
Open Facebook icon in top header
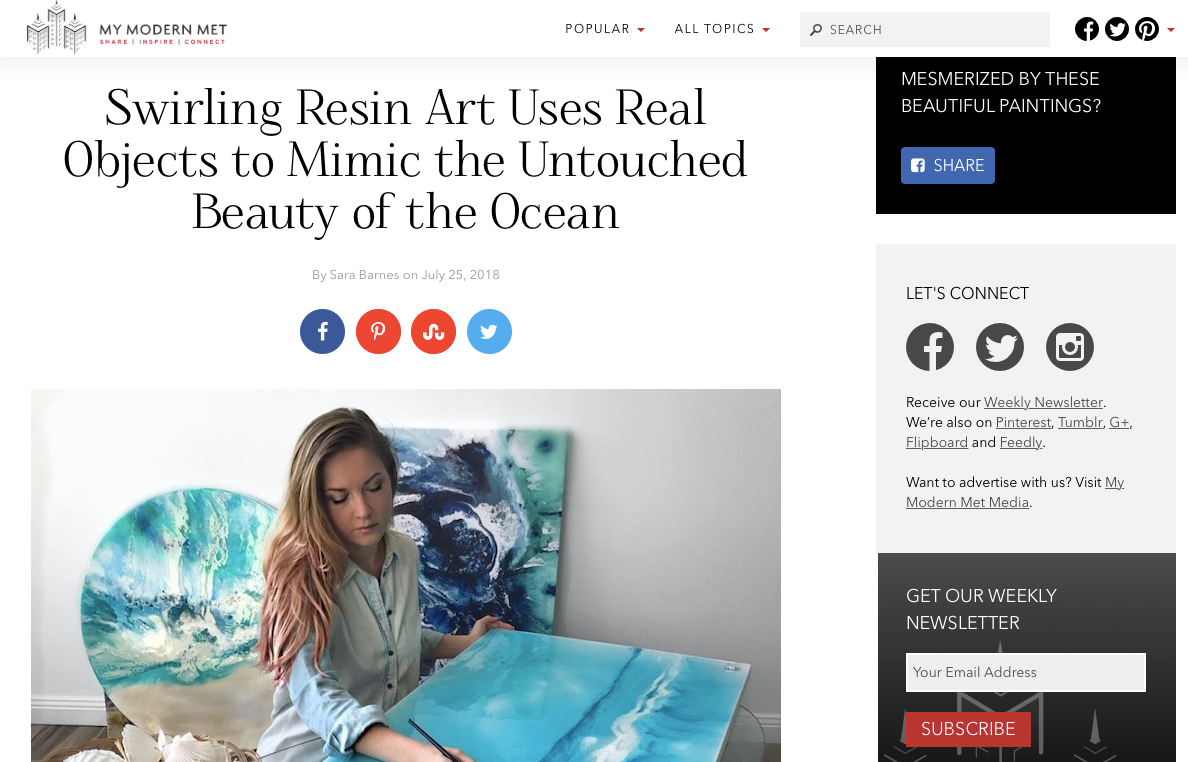coord(1087,29)
